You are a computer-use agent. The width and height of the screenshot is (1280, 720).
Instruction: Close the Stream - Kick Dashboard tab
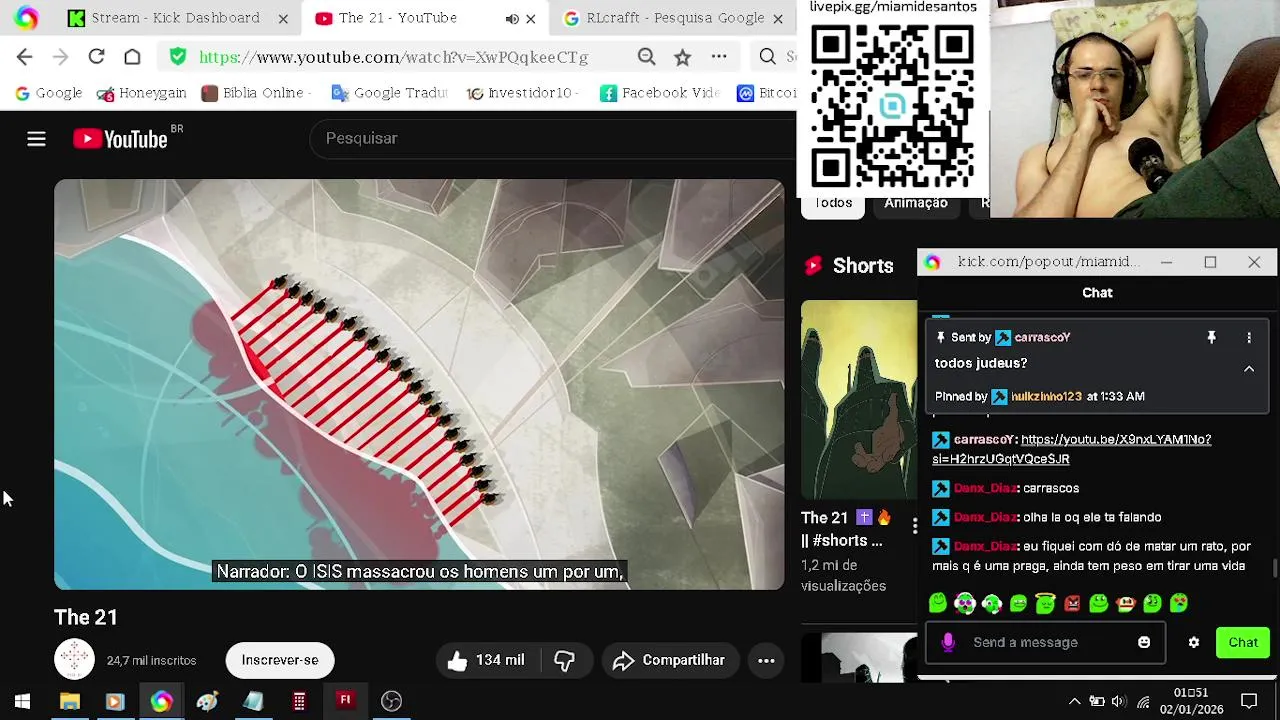pyautogui.click(x=283, y=18)
